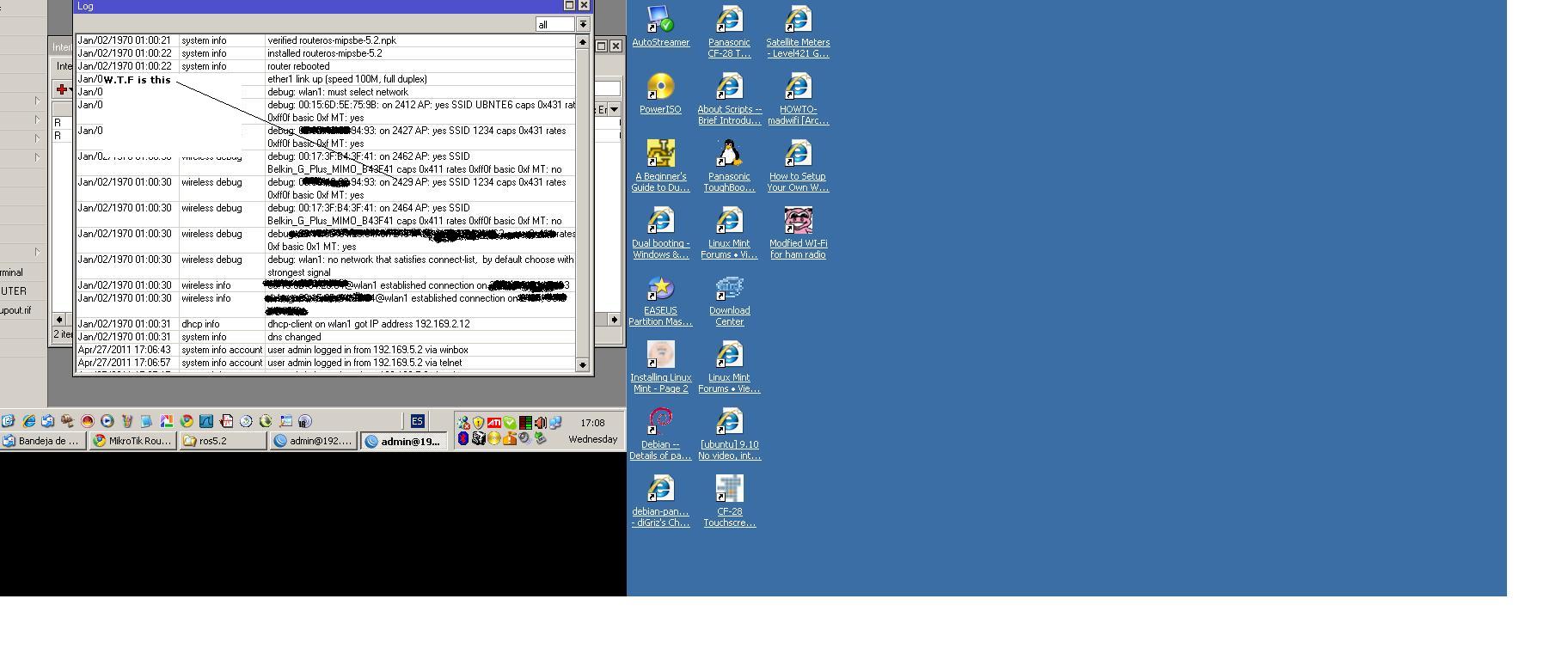
Task: Open the Satellite Meters - Level421 shortcut
Action: coord(798,32)
